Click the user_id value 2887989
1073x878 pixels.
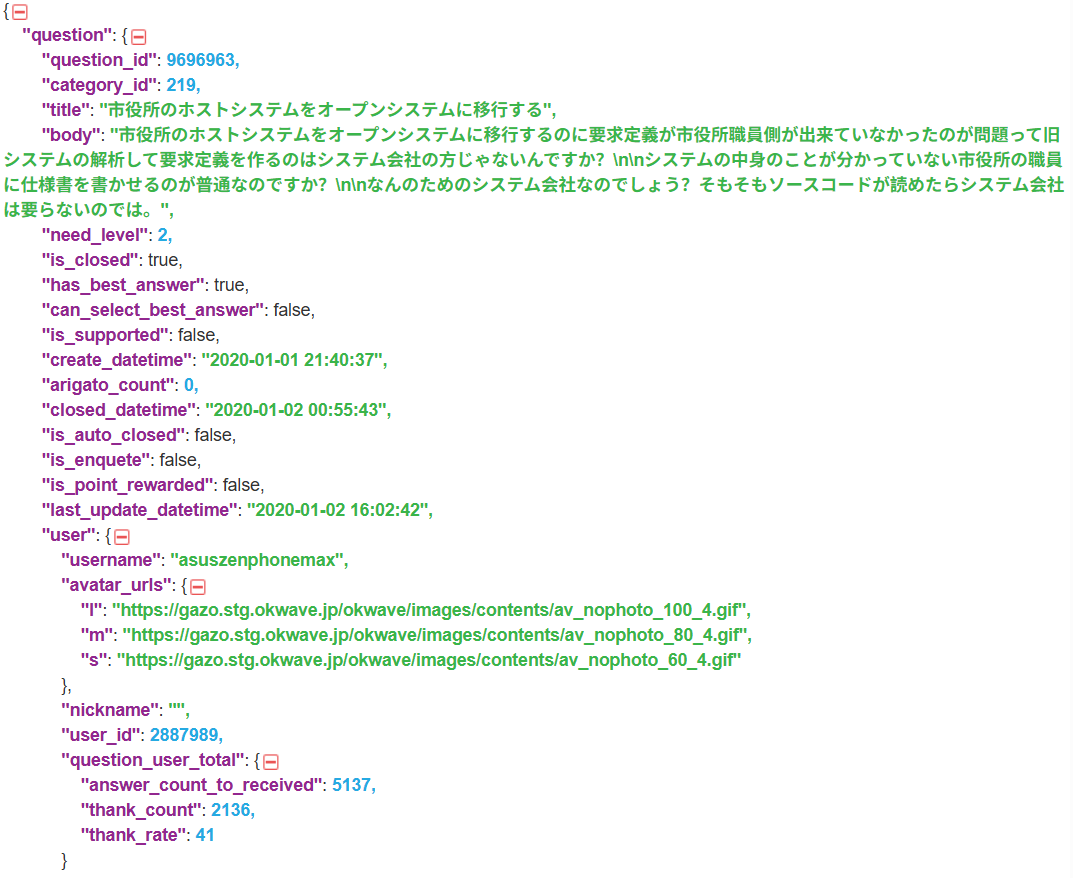tap(185, 735)
